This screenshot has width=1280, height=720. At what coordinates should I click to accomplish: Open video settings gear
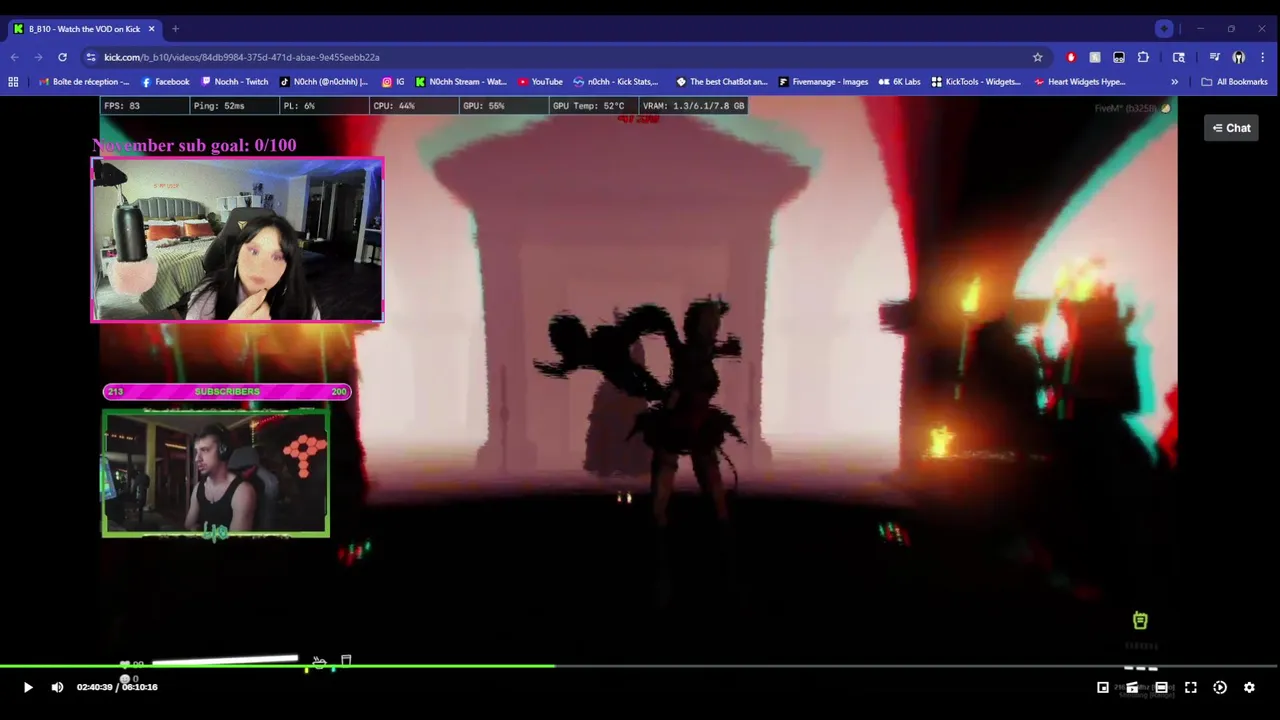coord(1249,687)
